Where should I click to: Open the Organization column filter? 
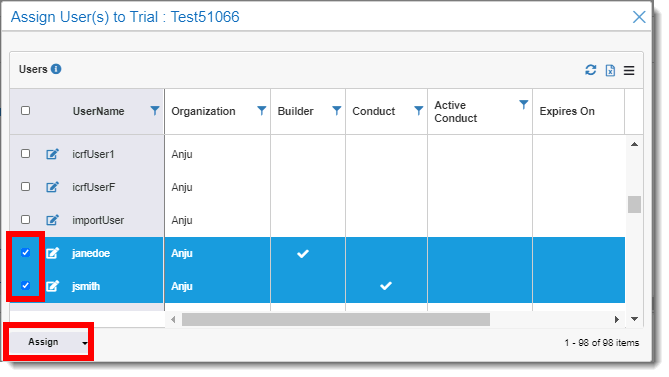262,111
